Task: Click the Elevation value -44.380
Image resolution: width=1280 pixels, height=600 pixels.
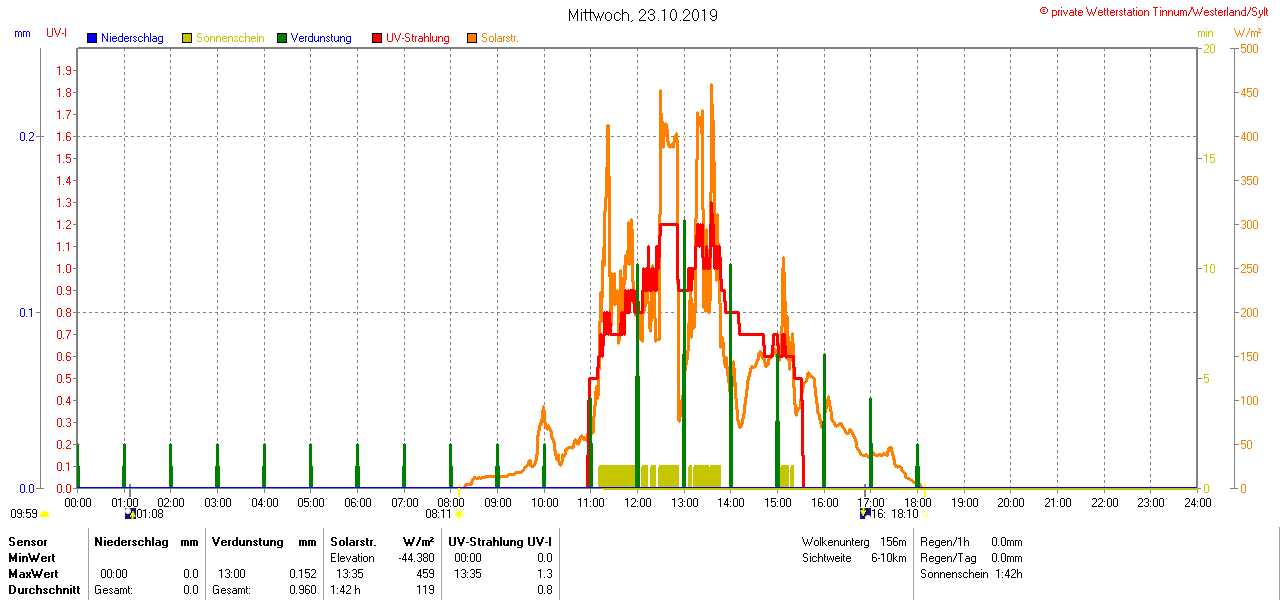Action: [x=414, y=558]
